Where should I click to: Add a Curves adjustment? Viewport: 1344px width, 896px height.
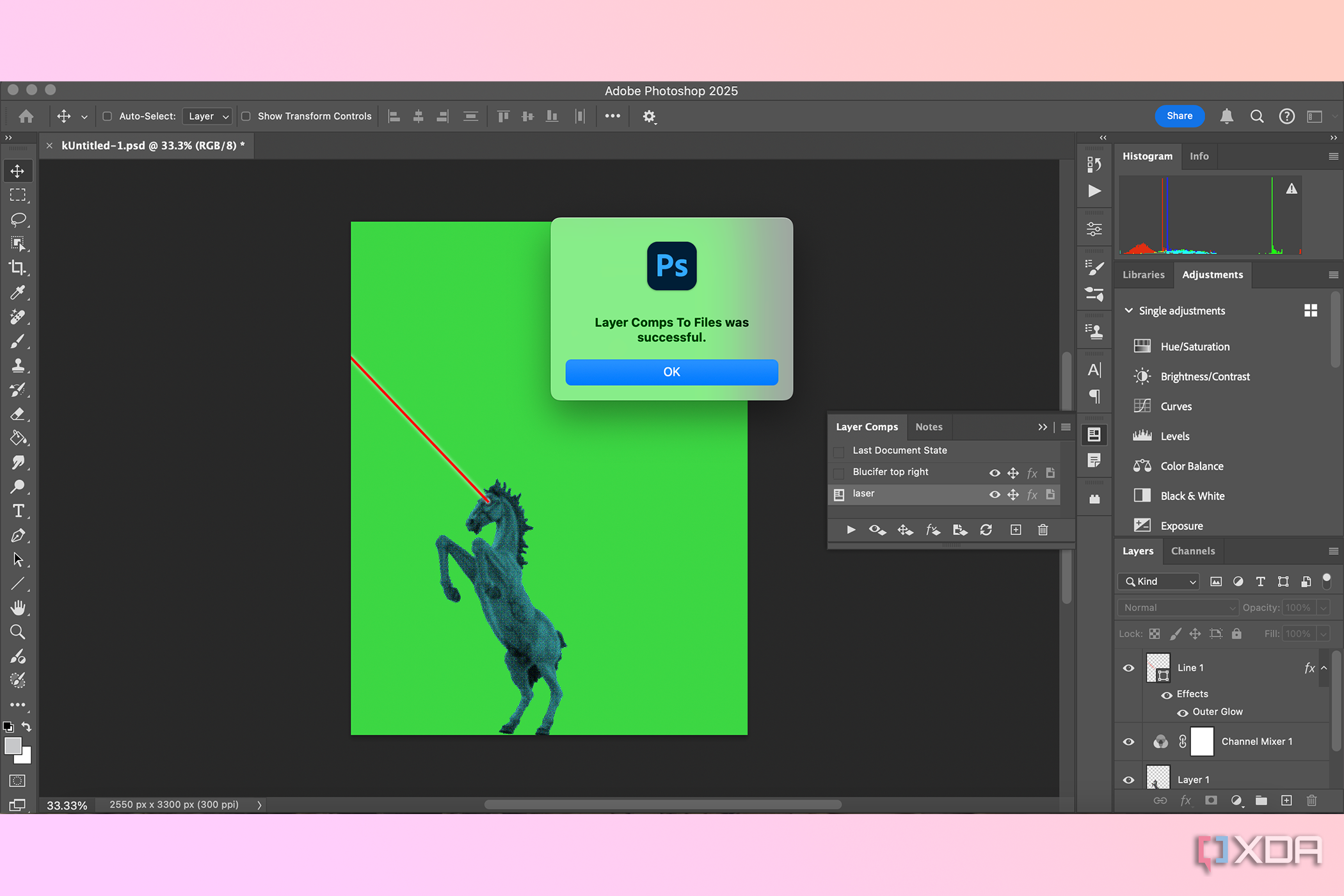[1176, 406]
